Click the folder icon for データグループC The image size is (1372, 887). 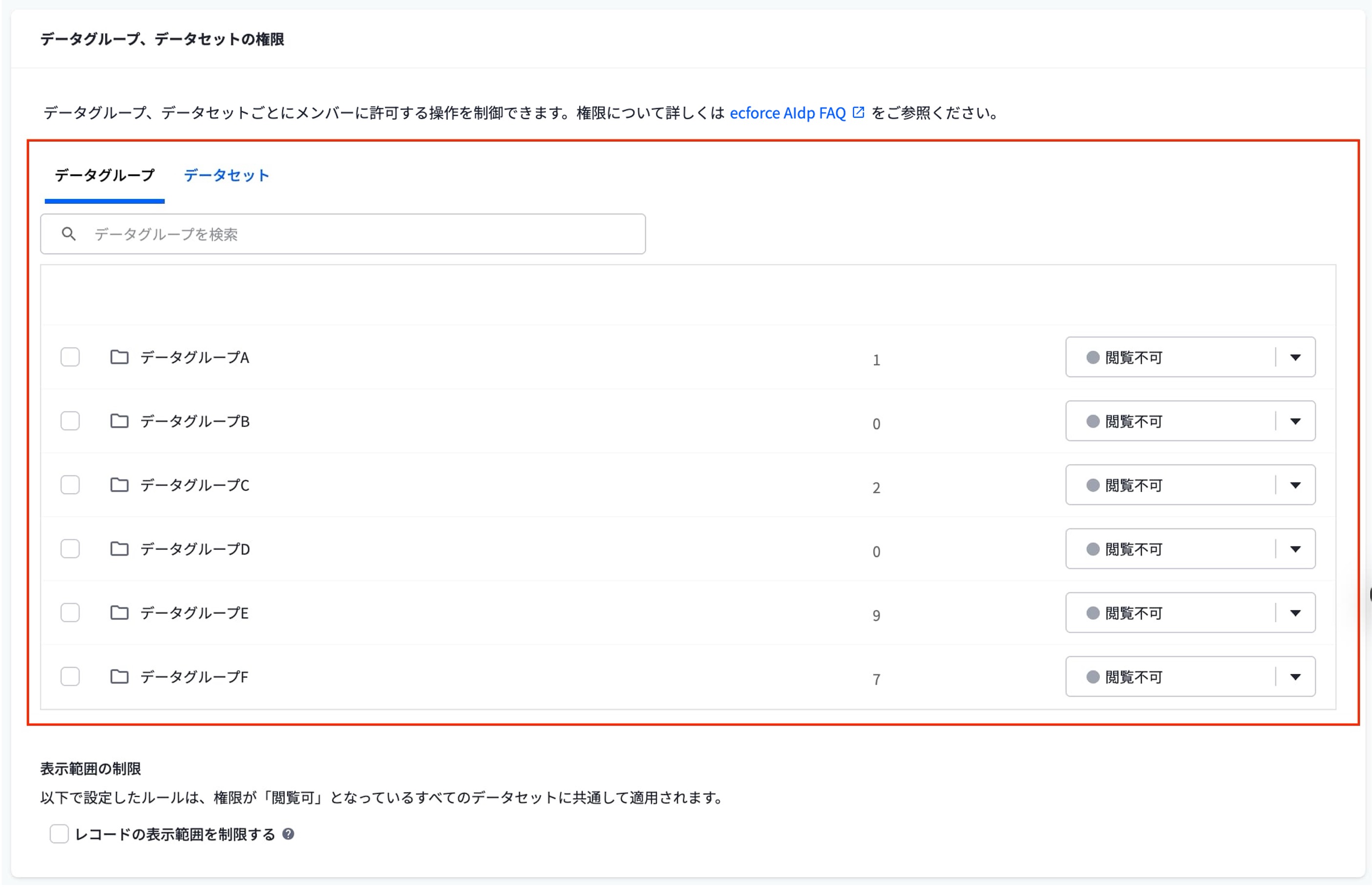[119, 485]
